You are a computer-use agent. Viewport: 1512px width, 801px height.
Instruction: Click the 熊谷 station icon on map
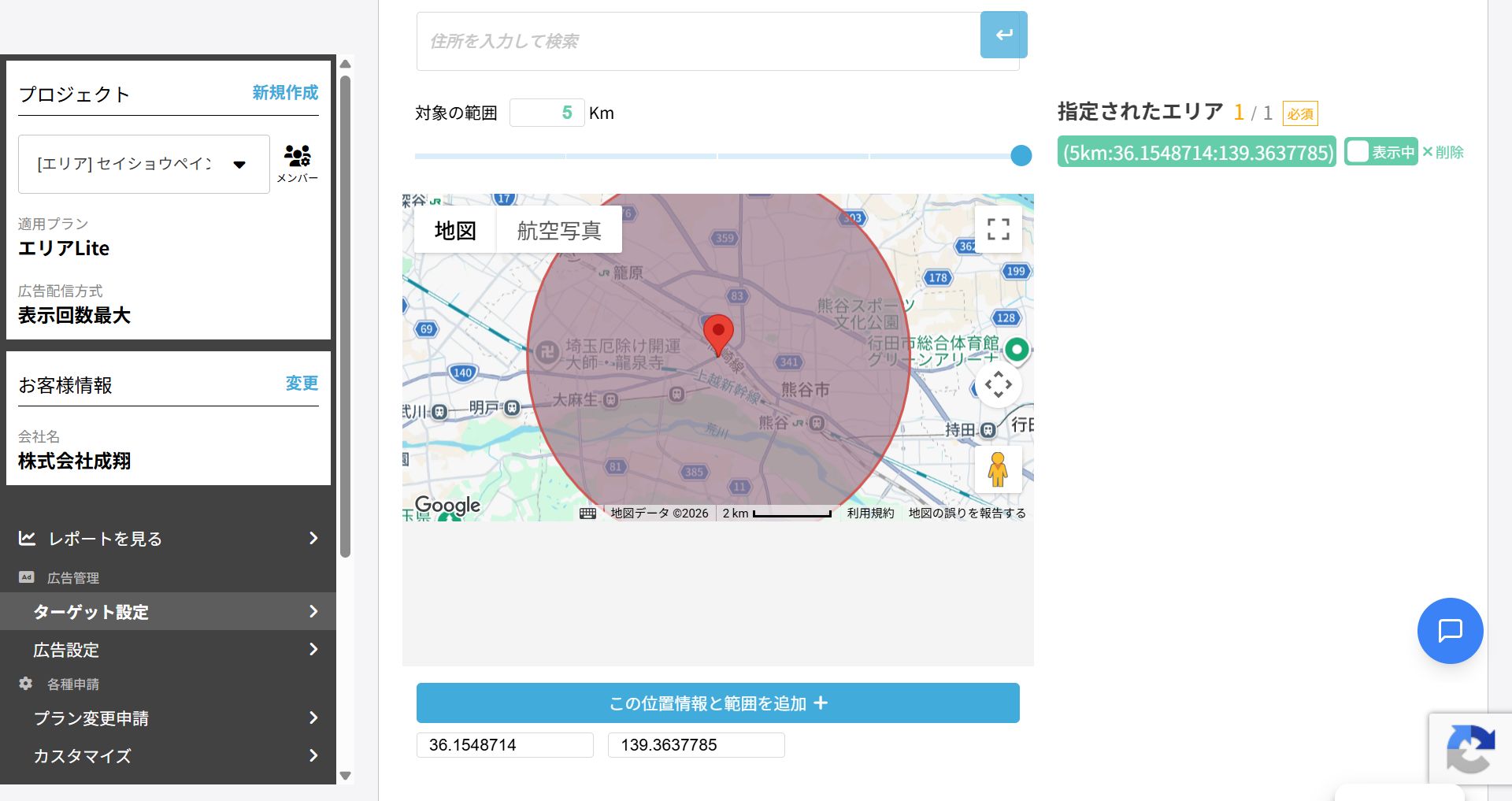pyautogui.click(x=817, y=424)
